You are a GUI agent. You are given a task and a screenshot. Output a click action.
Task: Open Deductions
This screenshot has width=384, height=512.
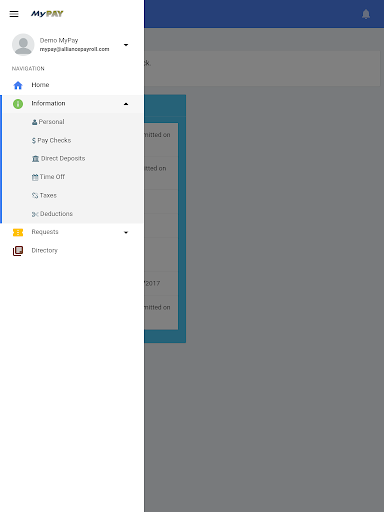coord(56,214)
